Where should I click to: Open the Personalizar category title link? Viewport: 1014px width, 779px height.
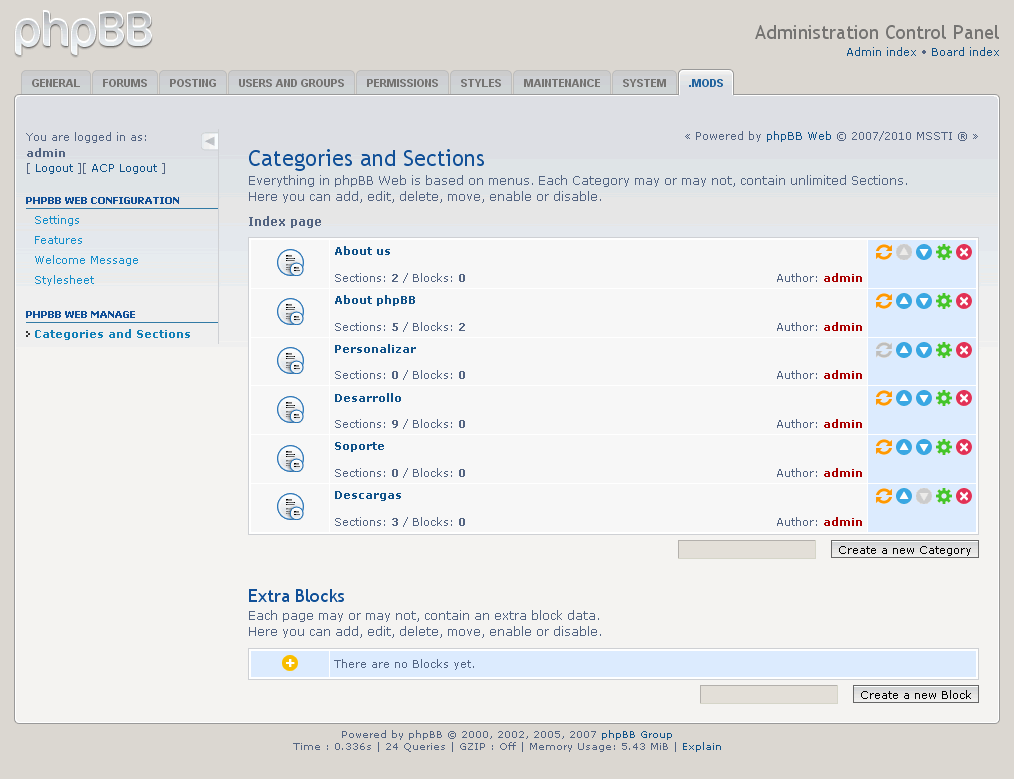(375, 349)
